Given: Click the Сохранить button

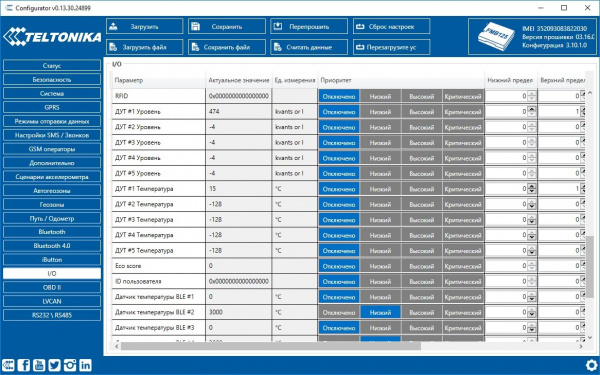Looking at the screenshot, I should 227,26.
